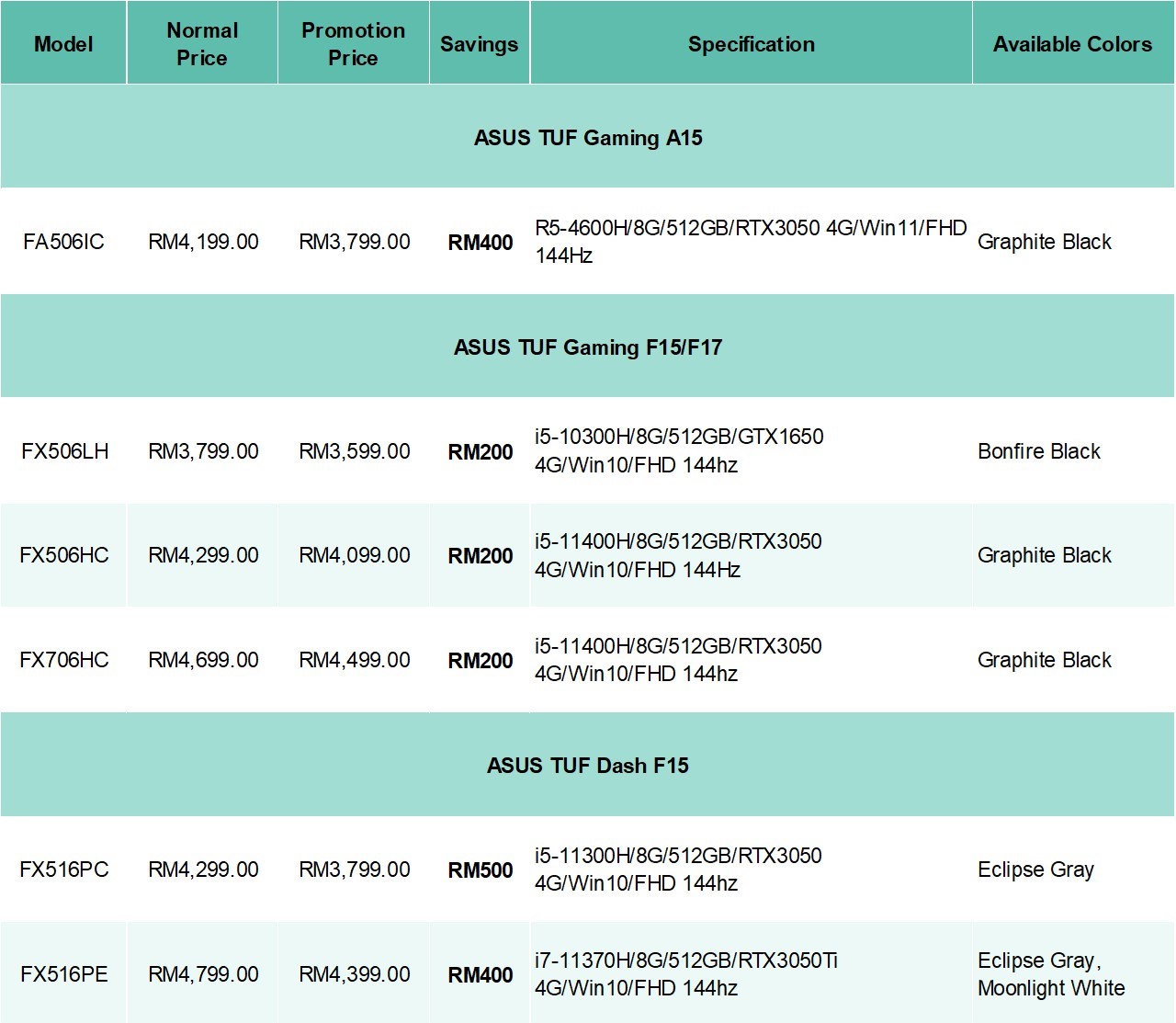The image size is (1176, 1023).
Task: Click model name "FX516PE"
Action: pos(64,974)
